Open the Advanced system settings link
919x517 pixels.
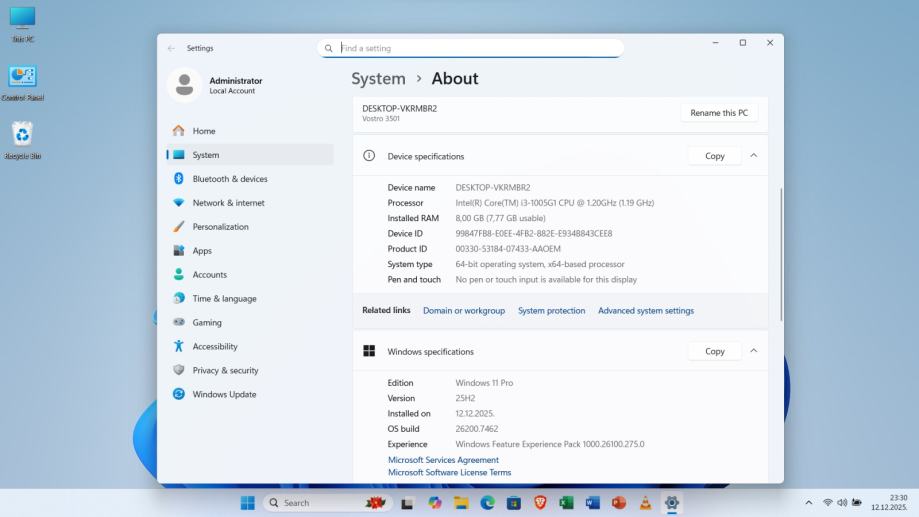645,311
